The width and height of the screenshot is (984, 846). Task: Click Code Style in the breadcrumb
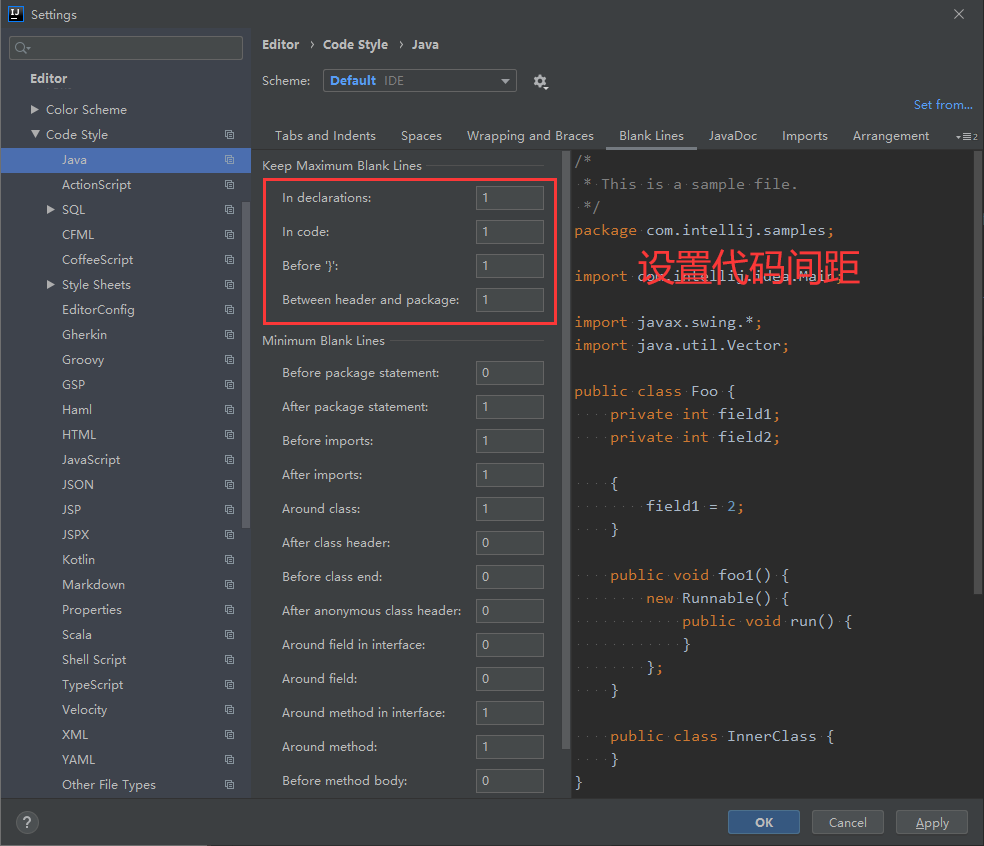pyautogui.click(x=355, y=45)
